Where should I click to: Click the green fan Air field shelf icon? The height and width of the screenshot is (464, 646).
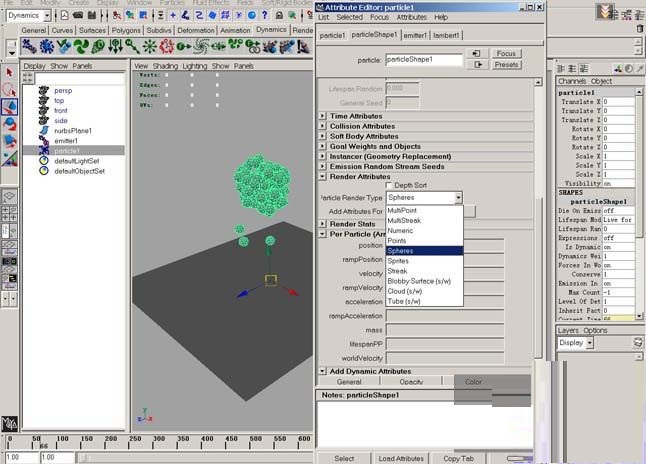point(81,46)
